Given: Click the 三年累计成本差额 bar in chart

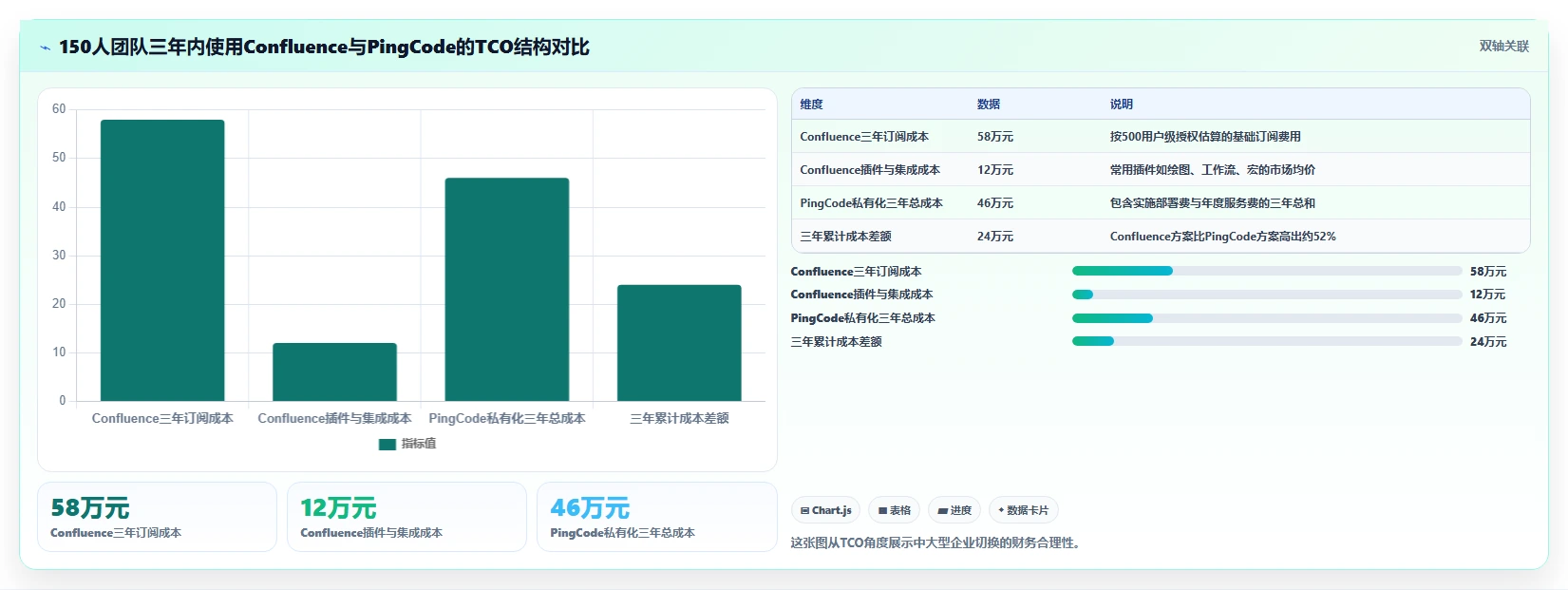Looking at the screenshot, I should (679, 343).
